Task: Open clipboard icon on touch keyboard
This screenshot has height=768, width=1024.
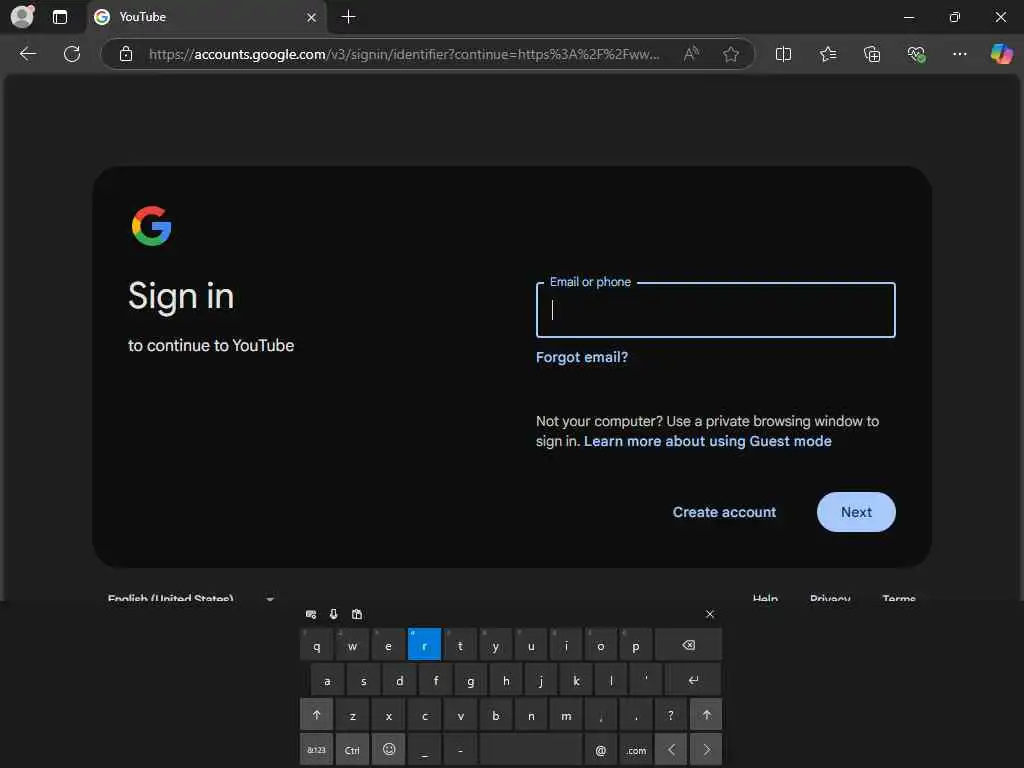Action: click(x=357, y=614)
